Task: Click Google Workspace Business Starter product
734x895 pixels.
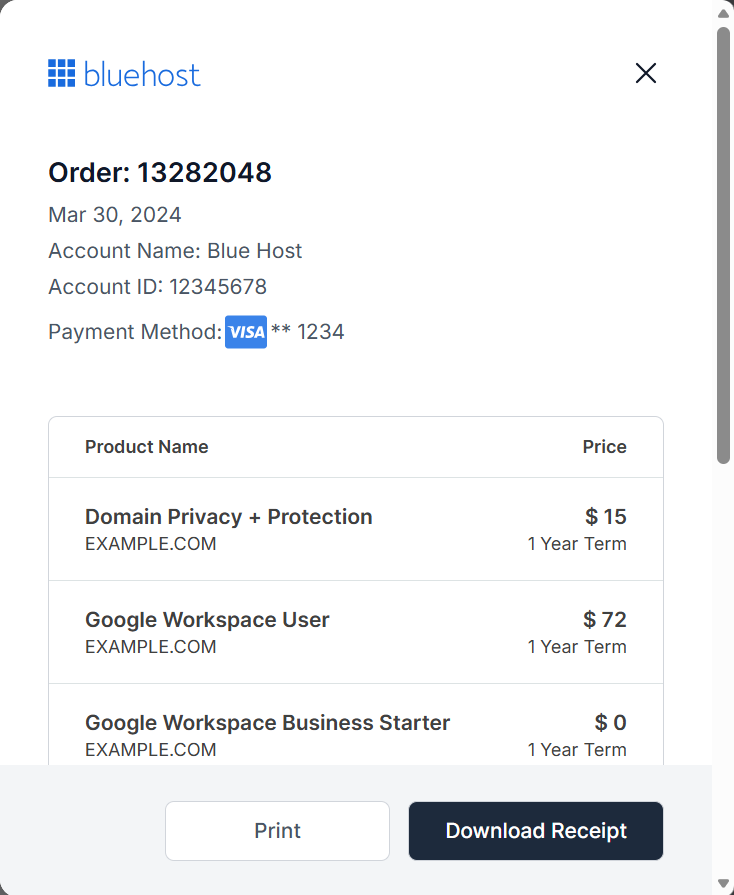Action: pyautogui.click(x=267, y=722)
